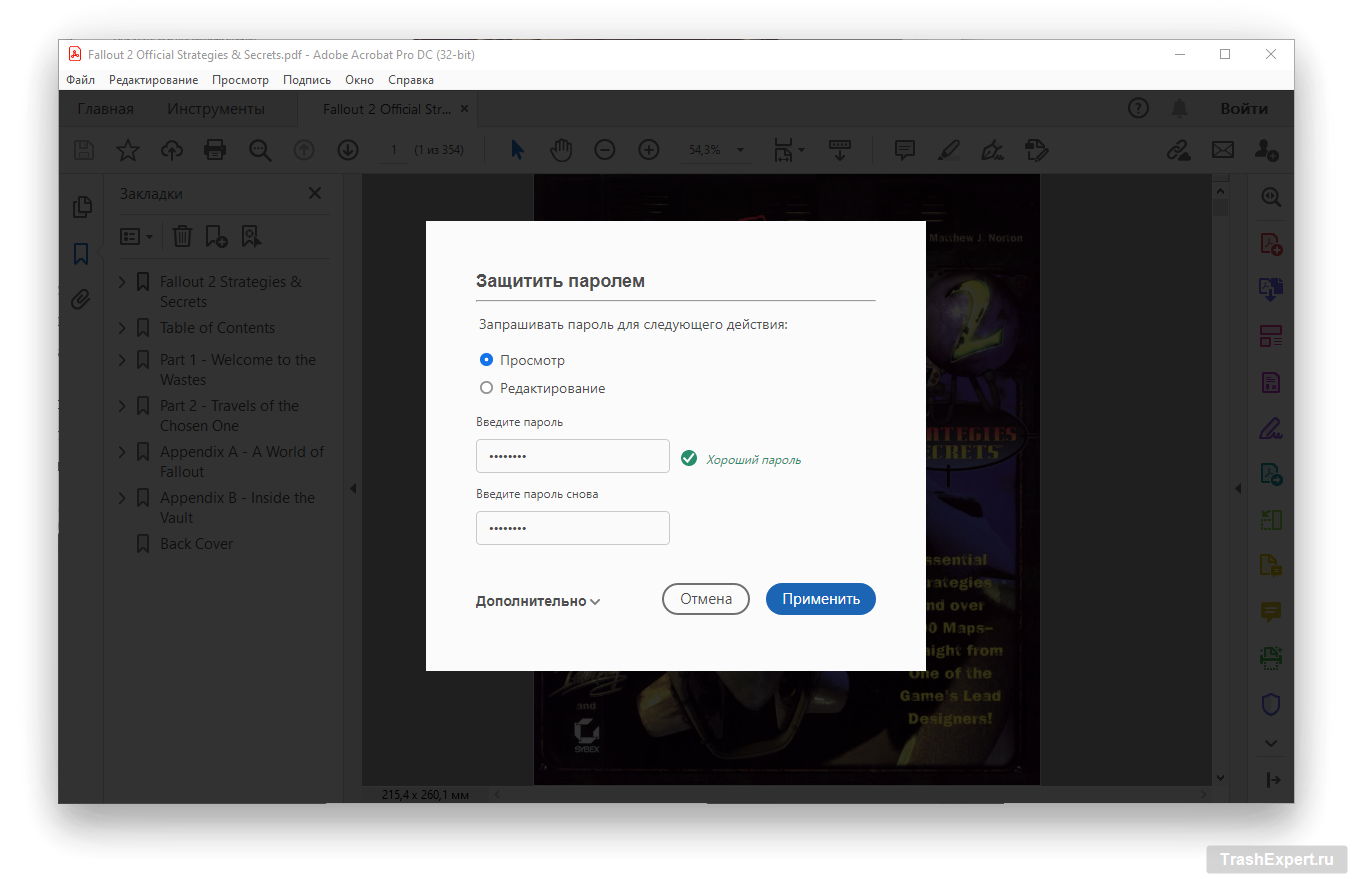The height and width of the screenshot is (879, 1353).
Task: Click the create PDF tool icon
Action: [1271, 244]
